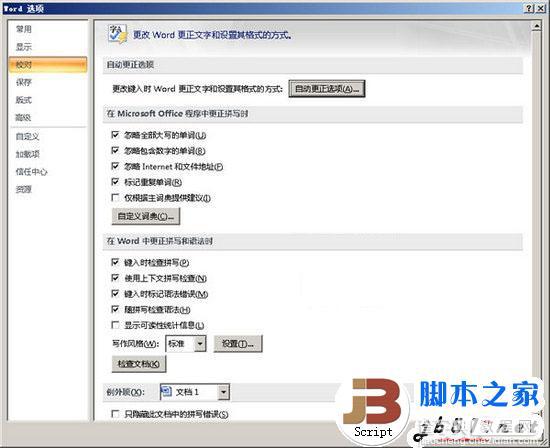Enable 显示可读性统计信息 checkbox
The width and height of the screenshot is (550, 448).
tap(115, 325)
